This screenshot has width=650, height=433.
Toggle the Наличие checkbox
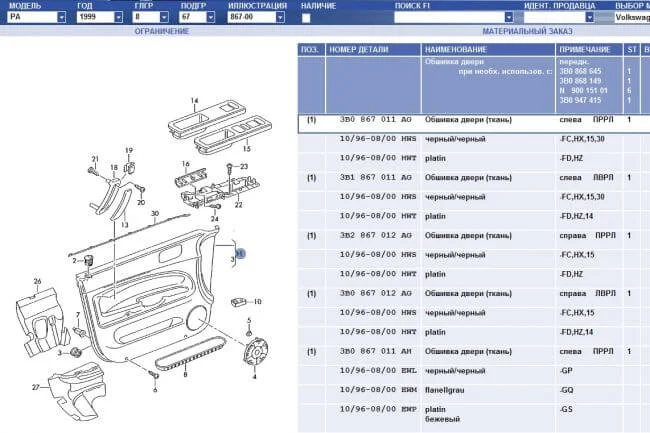pos(306,18)
